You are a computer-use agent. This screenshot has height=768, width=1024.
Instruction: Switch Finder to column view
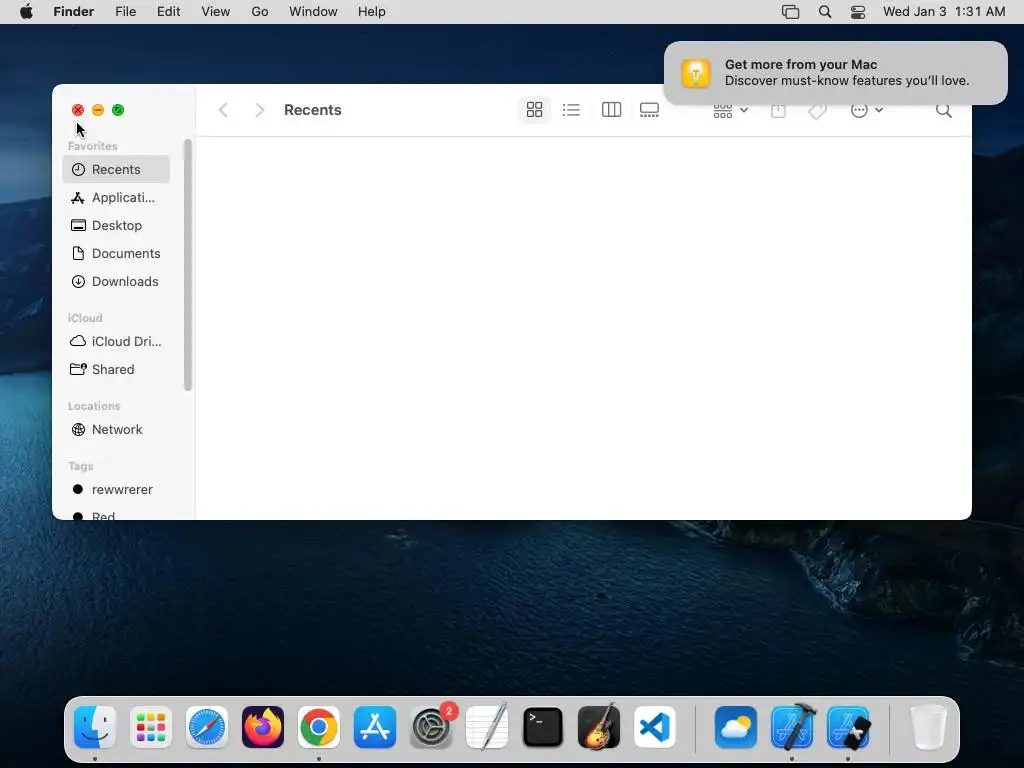(x=611, y=110)
